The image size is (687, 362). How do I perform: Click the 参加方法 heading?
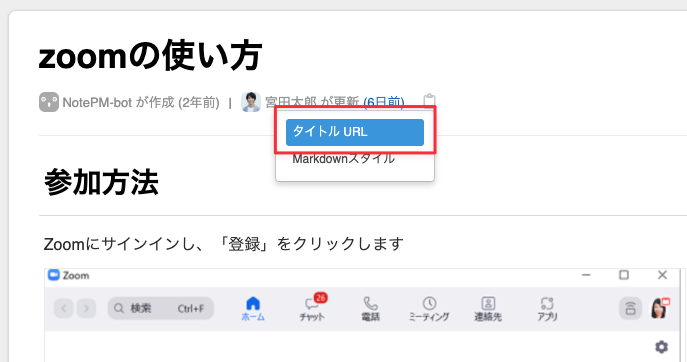101,182
